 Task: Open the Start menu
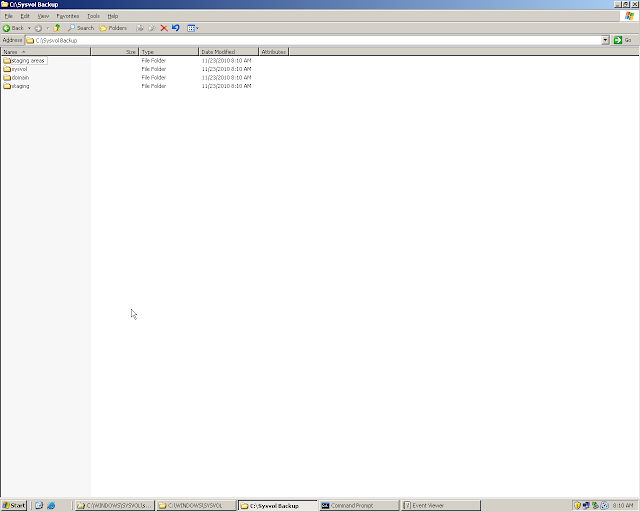pyautogui.click(x=13, y=505)
